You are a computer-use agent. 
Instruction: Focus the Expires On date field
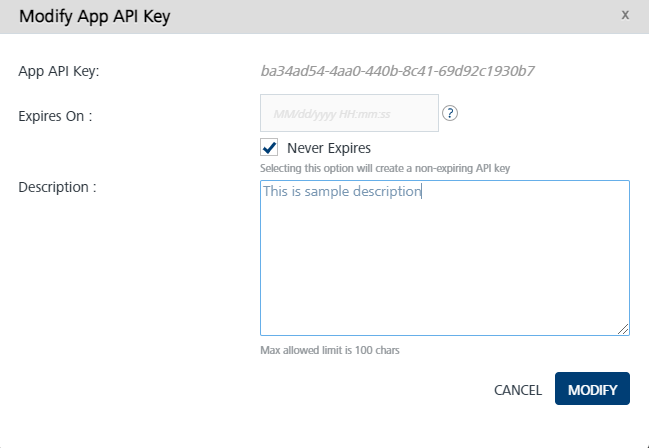(x=349, y=114)
